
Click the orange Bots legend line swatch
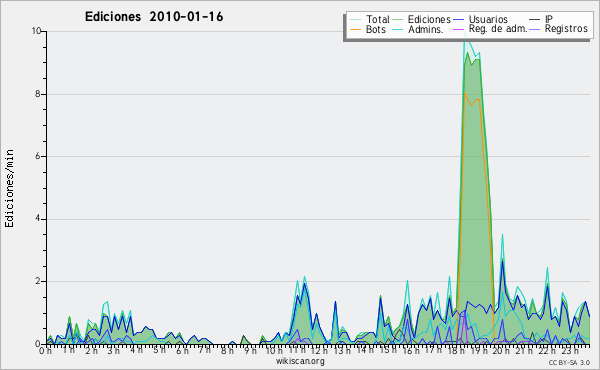coord(355,29)
